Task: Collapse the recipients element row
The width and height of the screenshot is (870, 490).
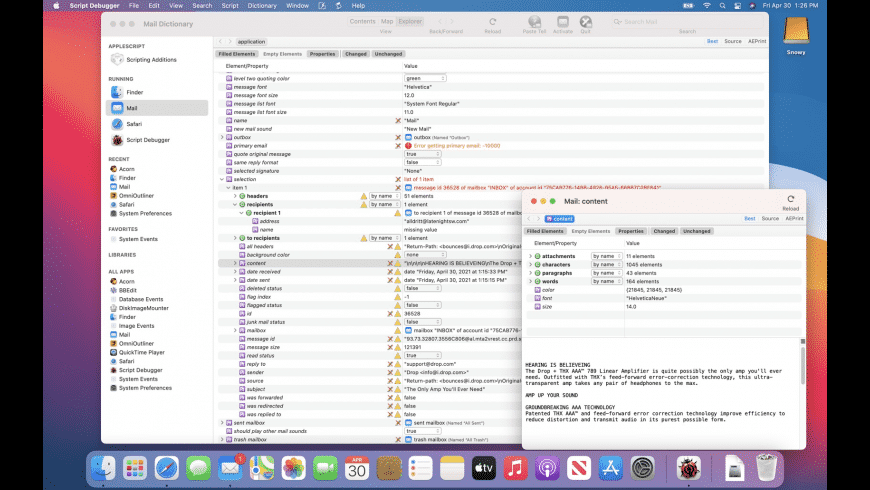Action: point(235,204)
